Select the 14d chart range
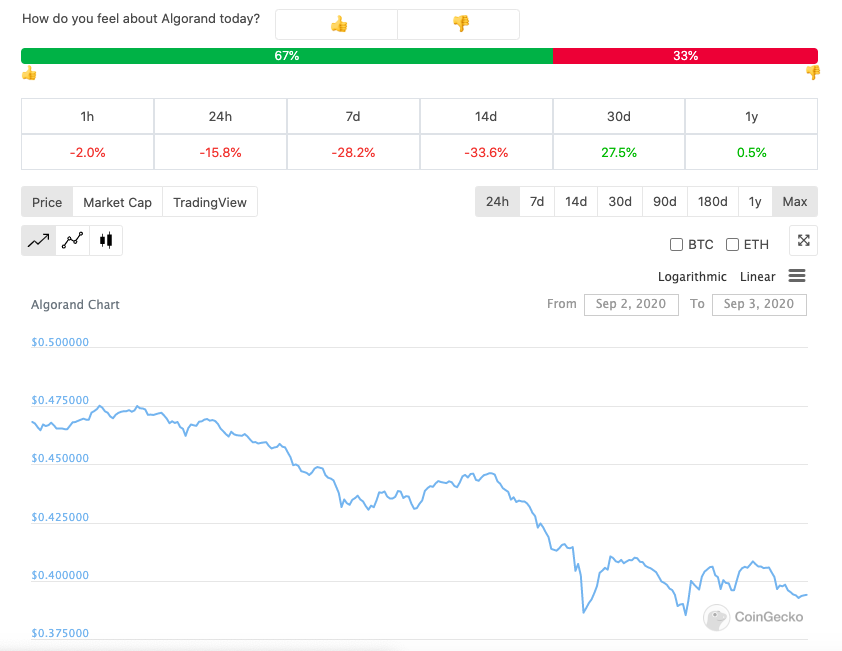The width and height of the screenshot is (842, 651). (576, 201)
